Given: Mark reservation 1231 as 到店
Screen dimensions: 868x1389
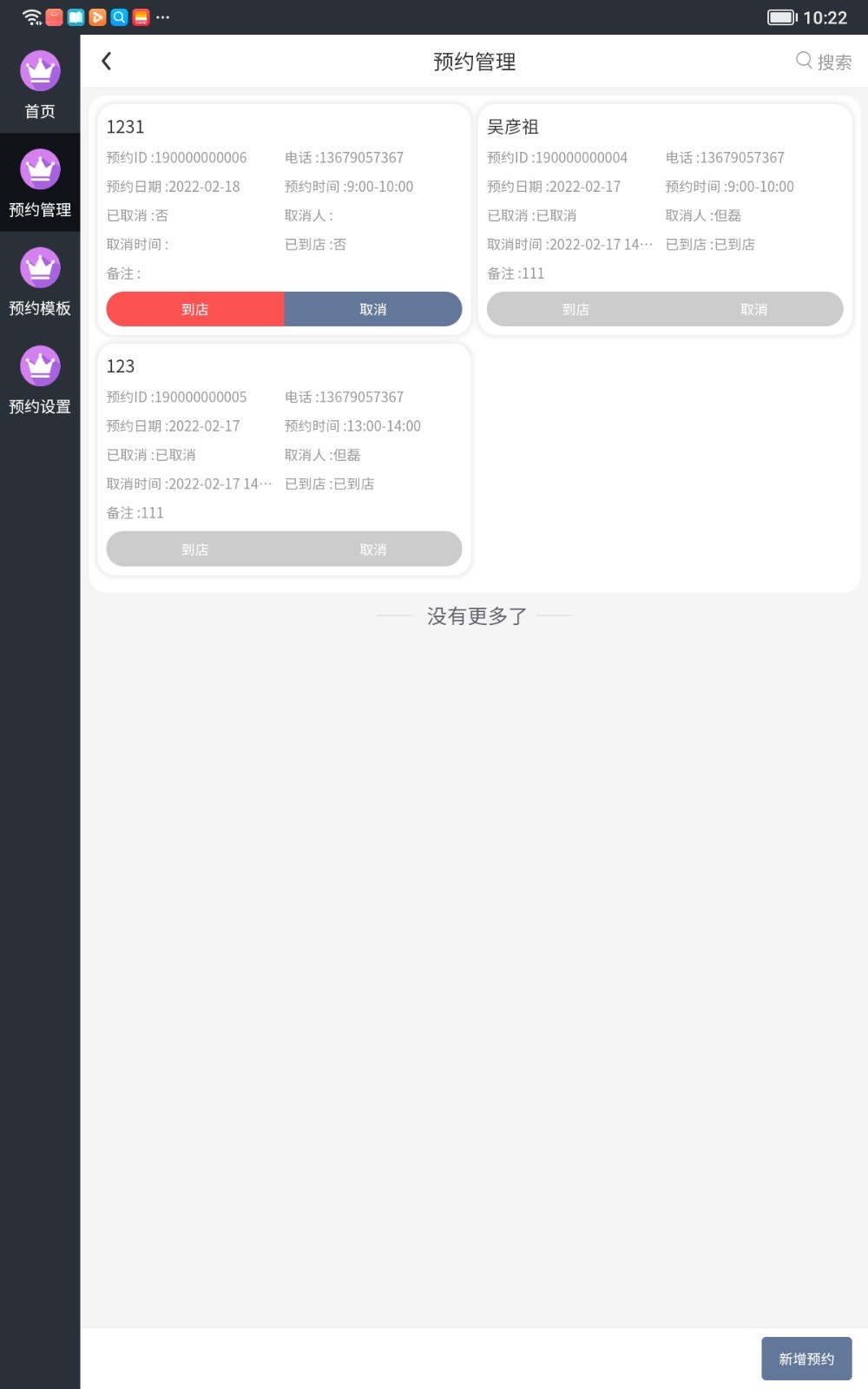Looking at the screenshot, I should tap(195, 309).
